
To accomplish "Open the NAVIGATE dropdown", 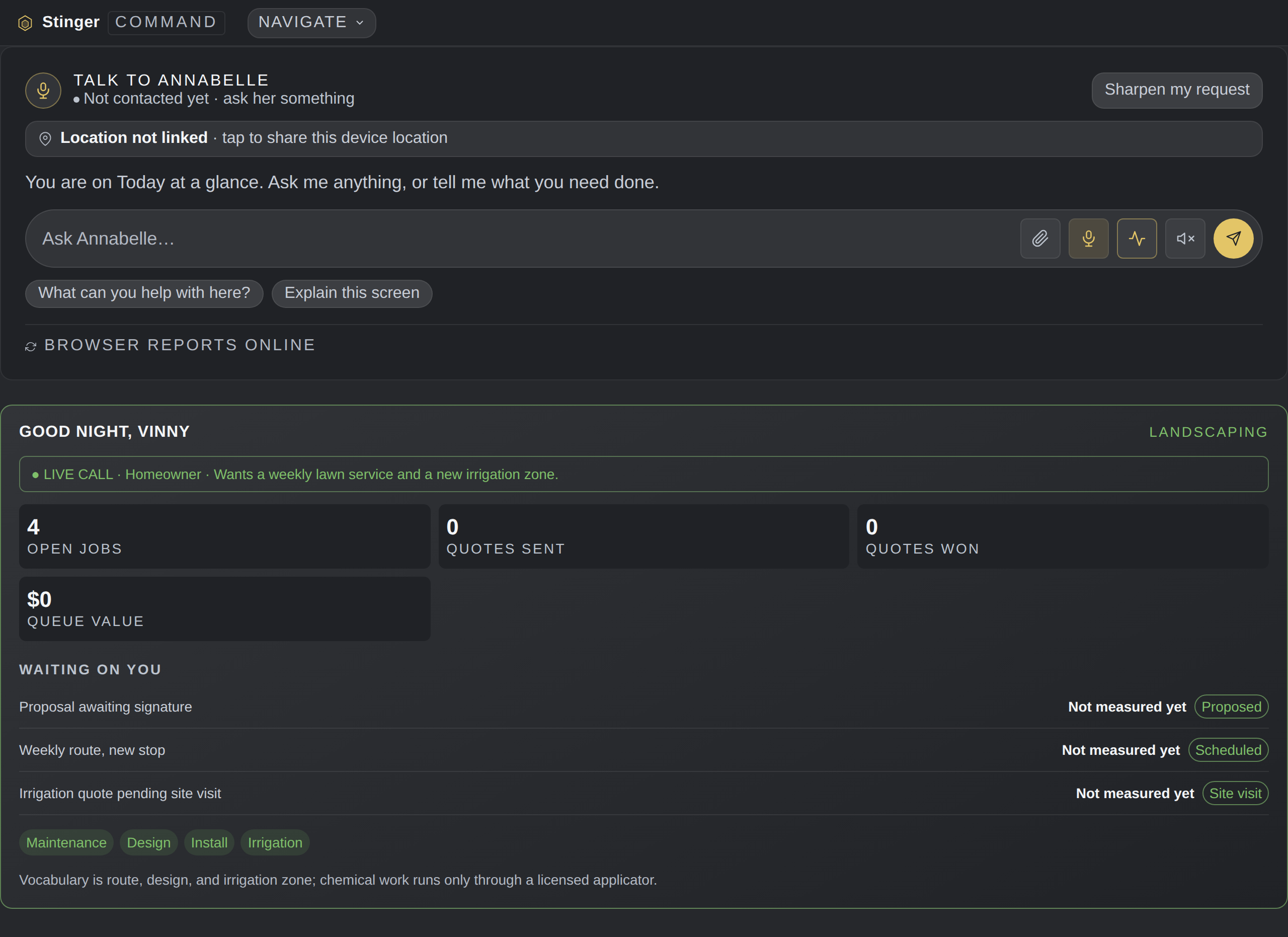I will click(311, 23).
